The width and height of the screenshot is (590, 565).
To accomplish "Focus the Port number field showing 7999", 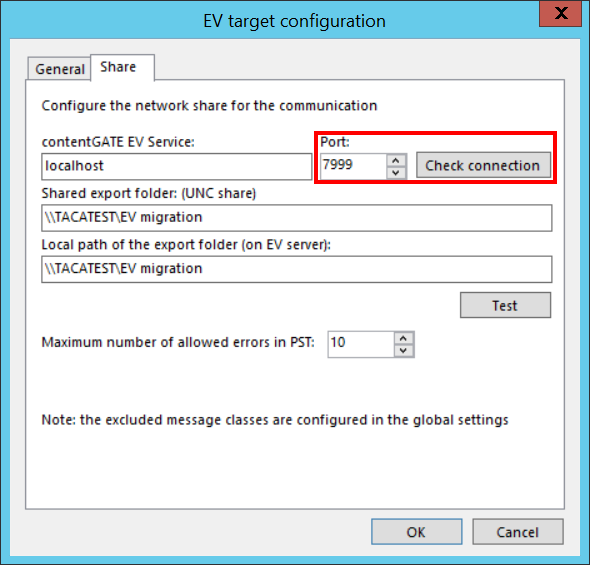I will pos(353,166).
